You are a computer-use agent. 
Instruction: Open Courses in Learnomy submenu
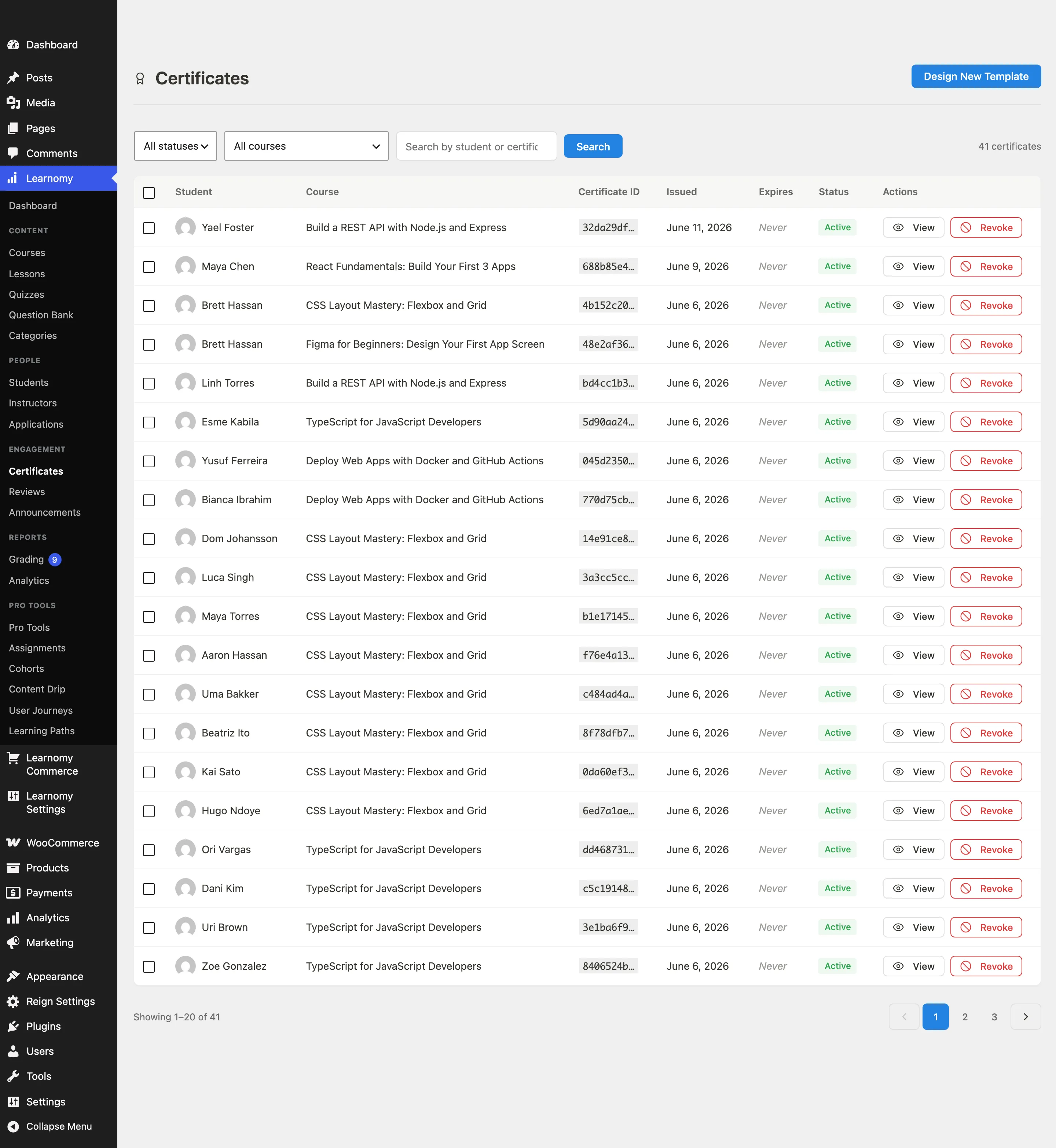27,253
